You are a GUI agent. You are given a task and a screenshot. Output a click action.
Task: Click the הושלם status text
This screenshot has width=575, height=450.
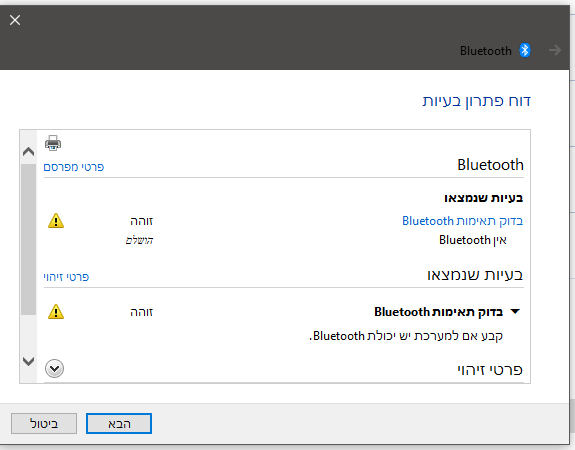coord(139,241)
